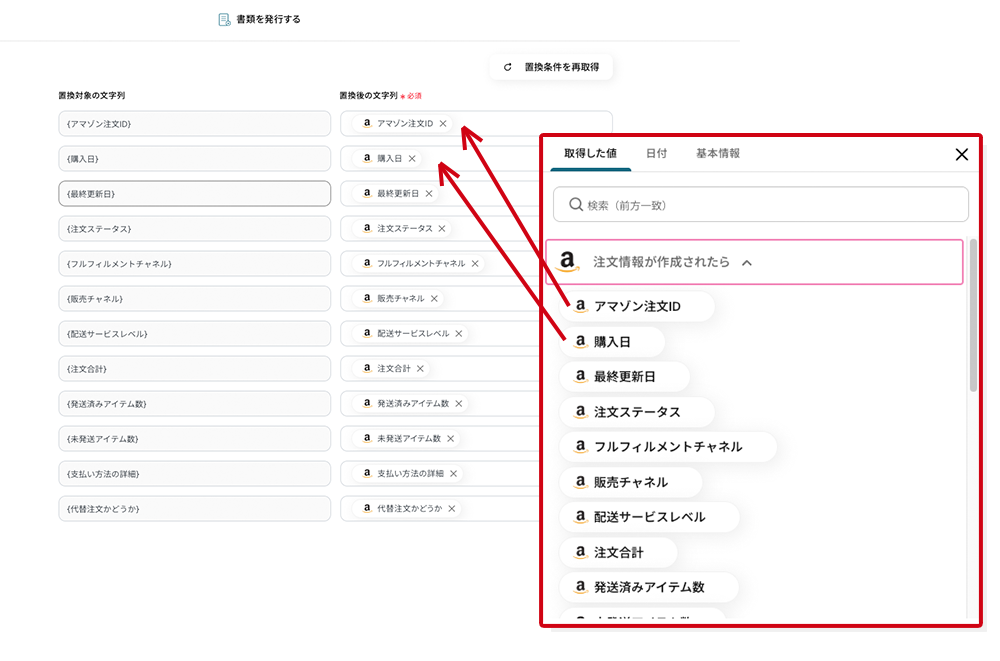Screen dimensions: 1000x661
Task: Select アマゾン注文ID from the value list
Action: [x=636, y=307]
